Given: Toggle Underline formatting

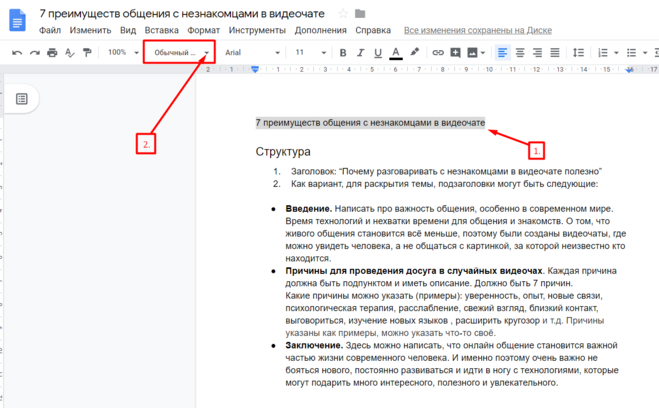Looking at the screenshot, I should tap(378, 52).
